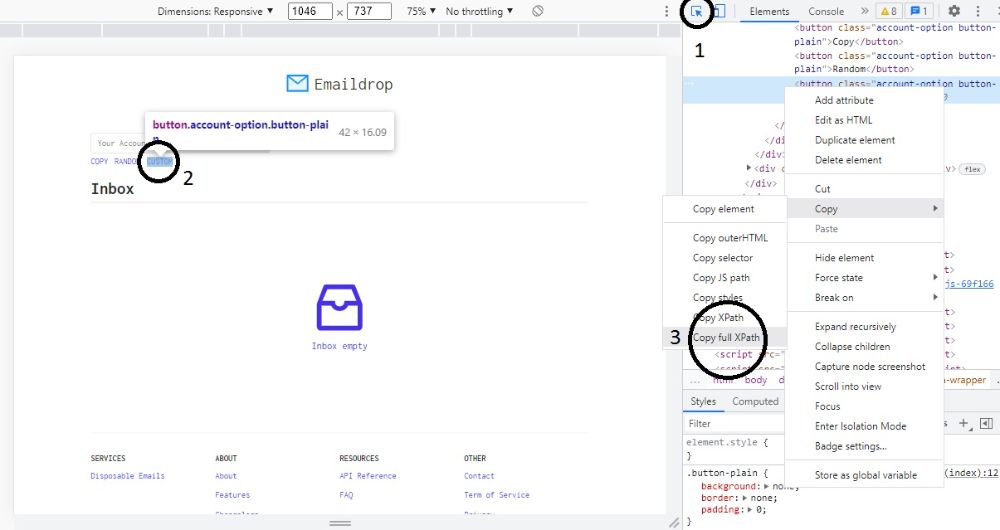Expand the Break on submenu
The height and width of the screenshot is (530, 1000).
(x=864, y=297)
